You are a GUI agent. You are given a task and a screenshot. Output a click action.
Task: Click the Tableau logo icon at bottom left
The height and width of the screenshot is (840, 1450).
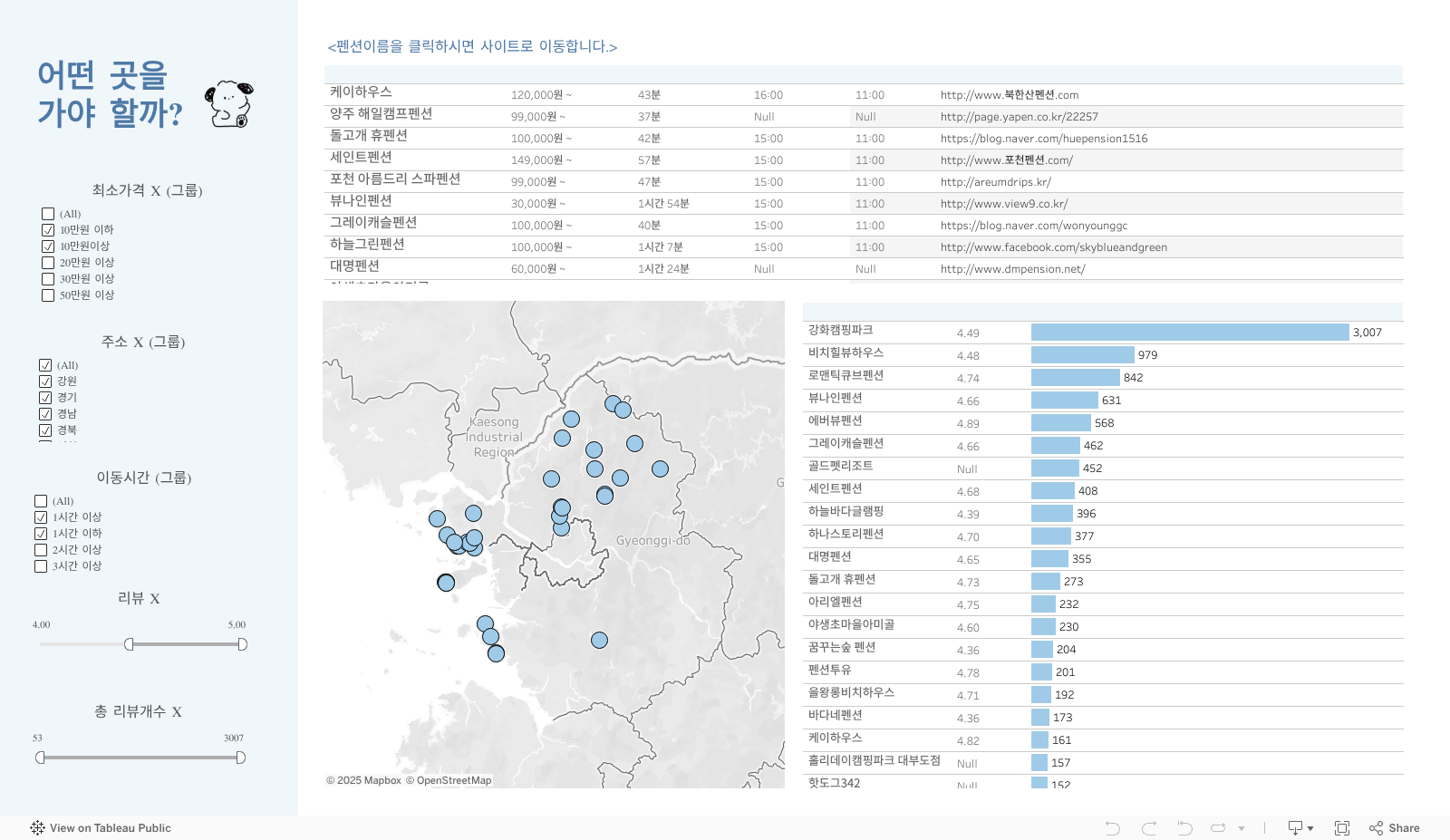tap(37, 828)
